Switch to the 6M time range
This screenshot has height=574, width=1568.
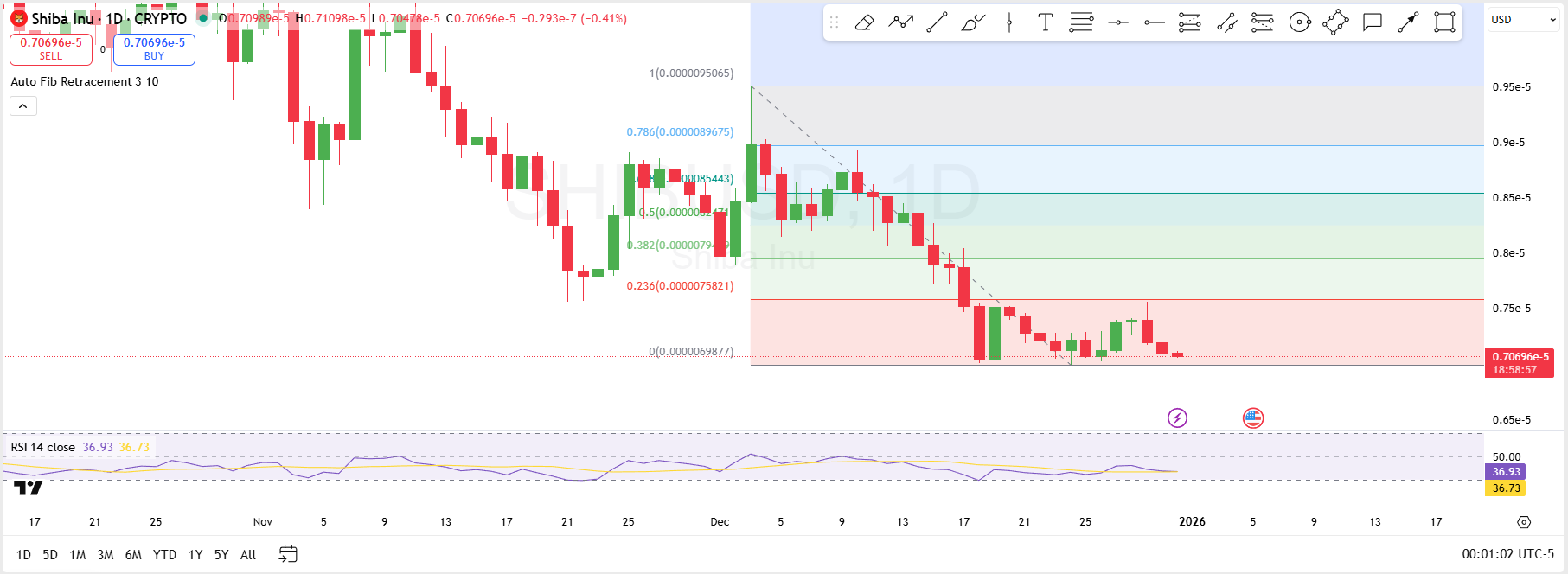[133, 555]
